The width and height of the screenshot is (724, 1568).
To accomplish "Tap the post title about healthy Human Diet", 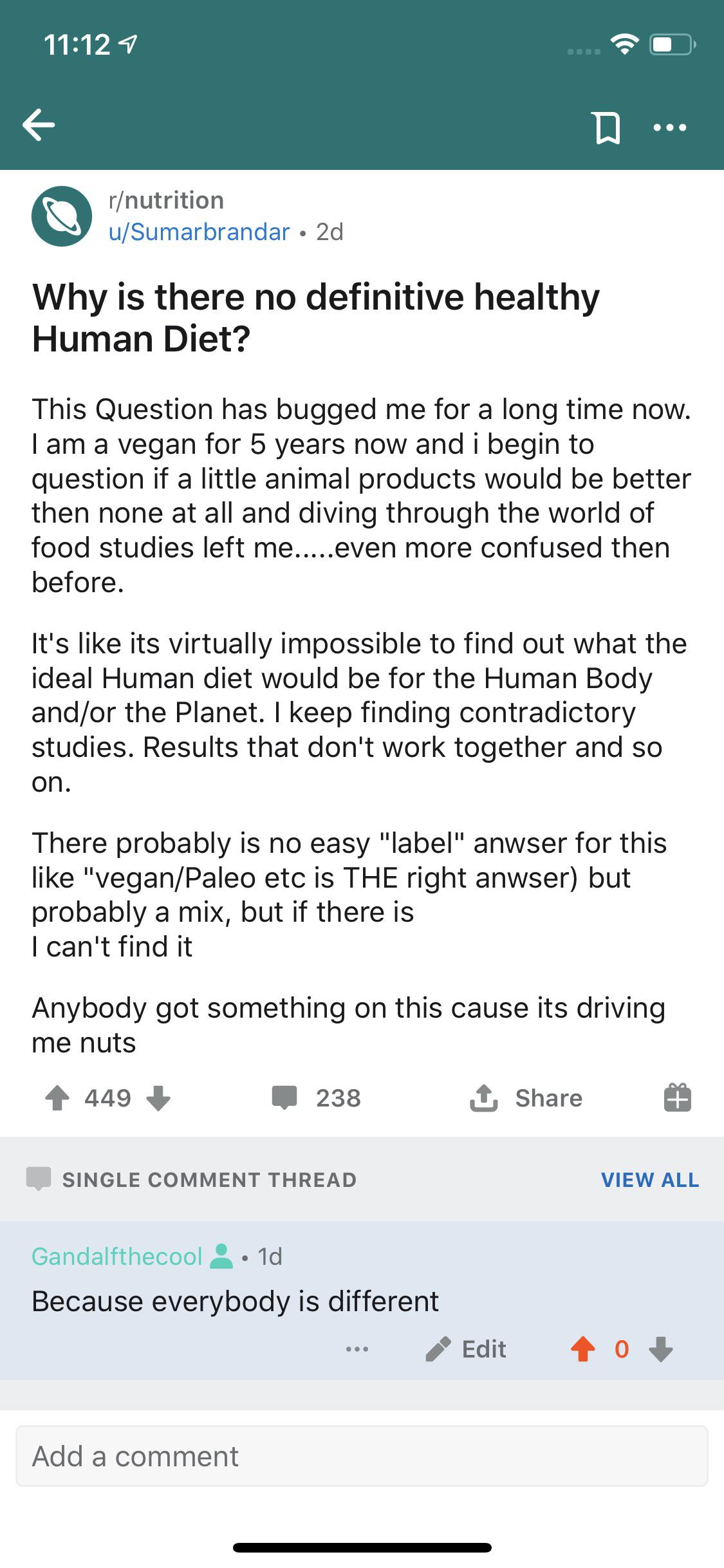I will [x=315, y=318].
